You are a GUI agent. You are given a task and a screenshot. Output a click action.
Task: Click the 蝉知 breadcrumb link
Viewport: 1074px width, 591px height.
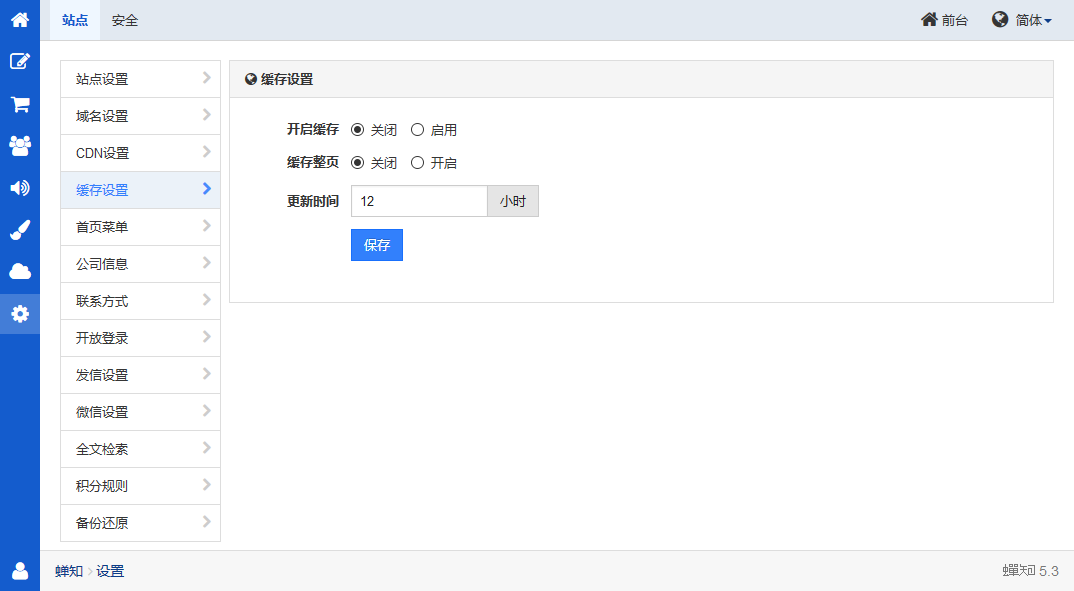[69, 571]
